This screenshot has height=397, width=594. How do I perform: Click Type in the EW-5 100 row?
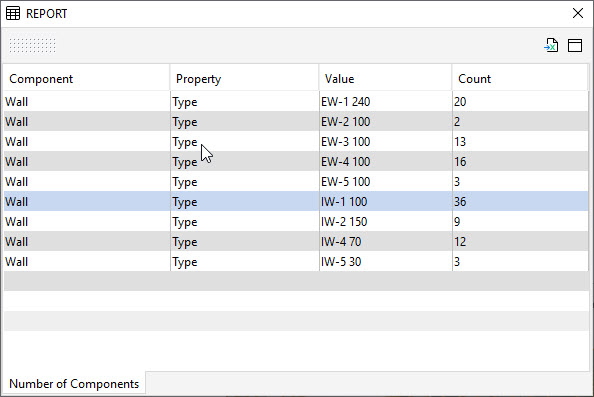pos(185,182)
